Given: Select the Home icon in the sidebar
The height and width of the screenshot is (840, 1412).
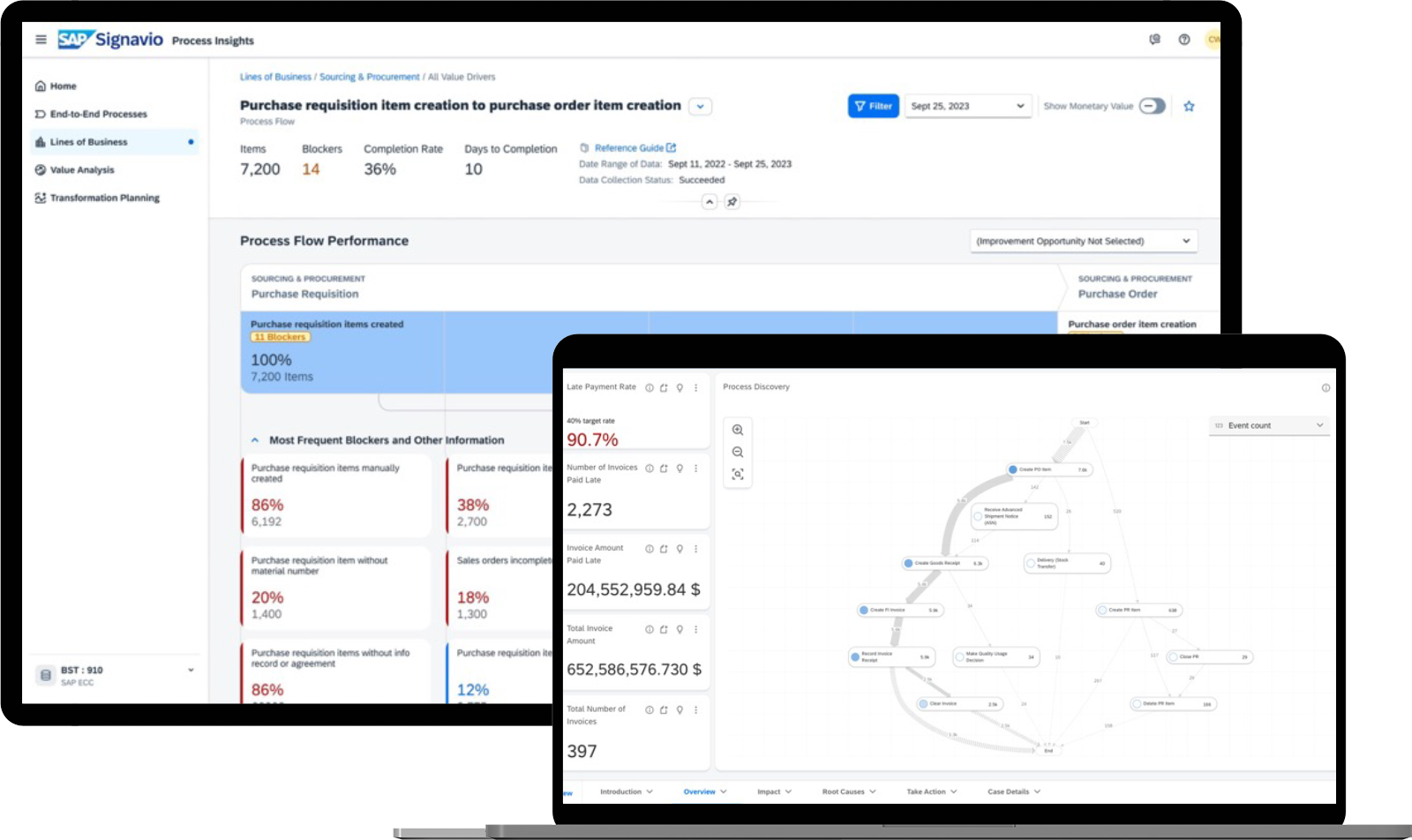Looking at the screenshot, I should click(41, 86).
